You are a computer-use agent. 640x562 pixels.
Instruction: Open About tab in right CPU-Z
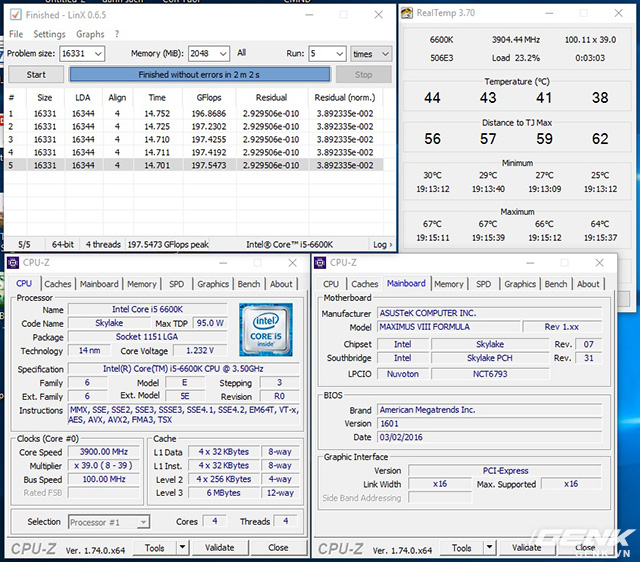coord(588,284)
